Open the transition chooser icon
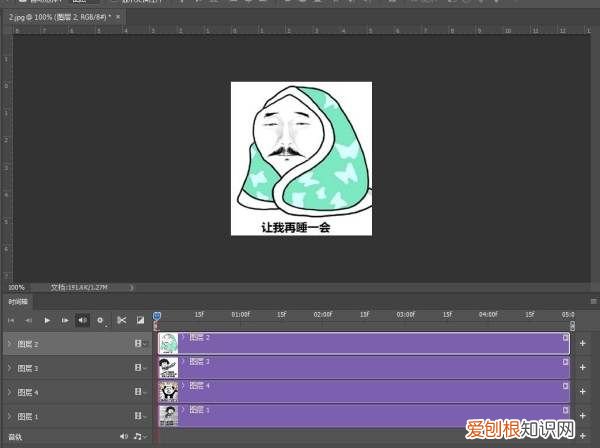This screenshot has height=448, width=600. 140,320
